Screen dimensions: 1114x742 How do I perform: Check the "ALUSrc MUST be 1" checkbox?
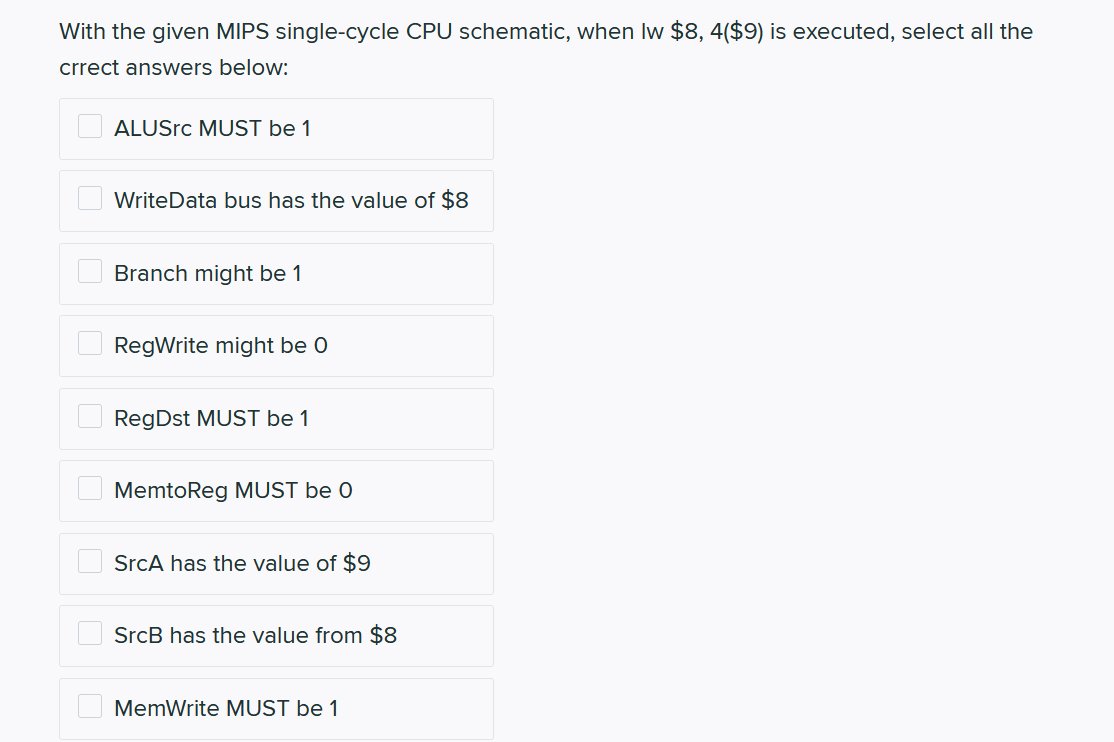[90, 125]
